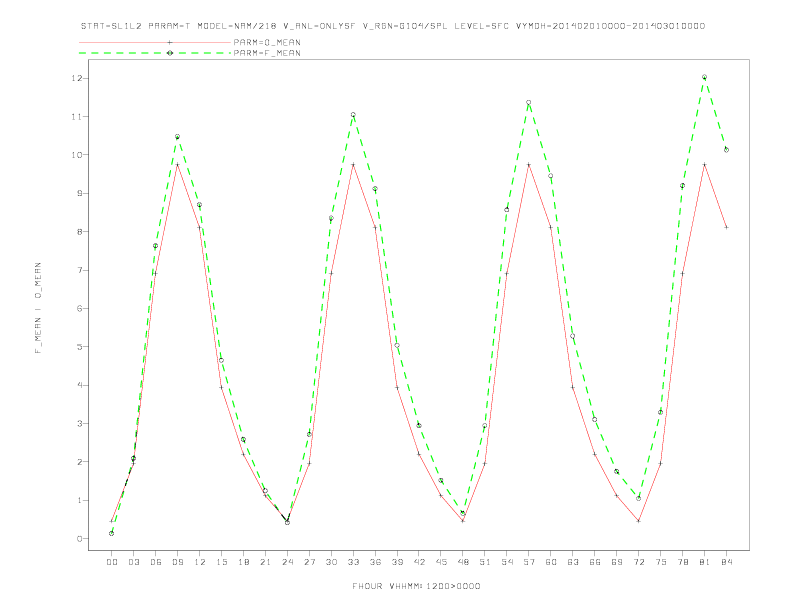Click the x-axis hour label 42
Screen dimensions: 792x612
click(419, 562)
